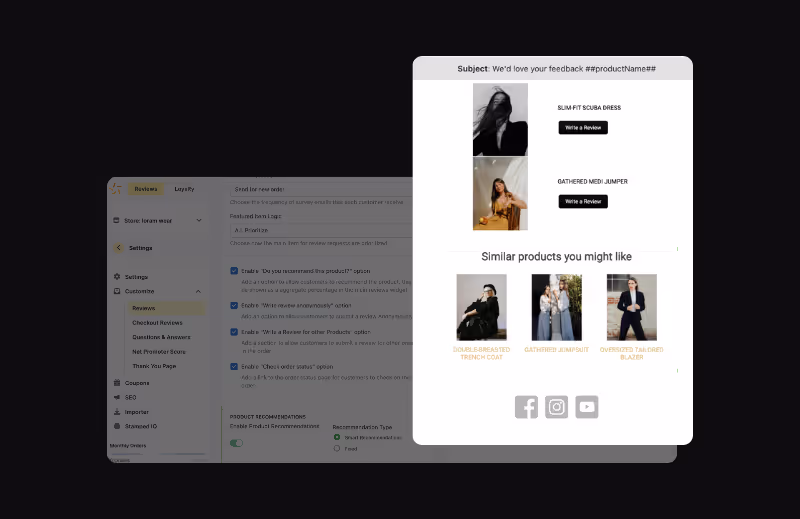Viewport: 800px width, 519px height.
Task: Open the Facebook icon in the email preview
Action: click(x=526, y=407)
